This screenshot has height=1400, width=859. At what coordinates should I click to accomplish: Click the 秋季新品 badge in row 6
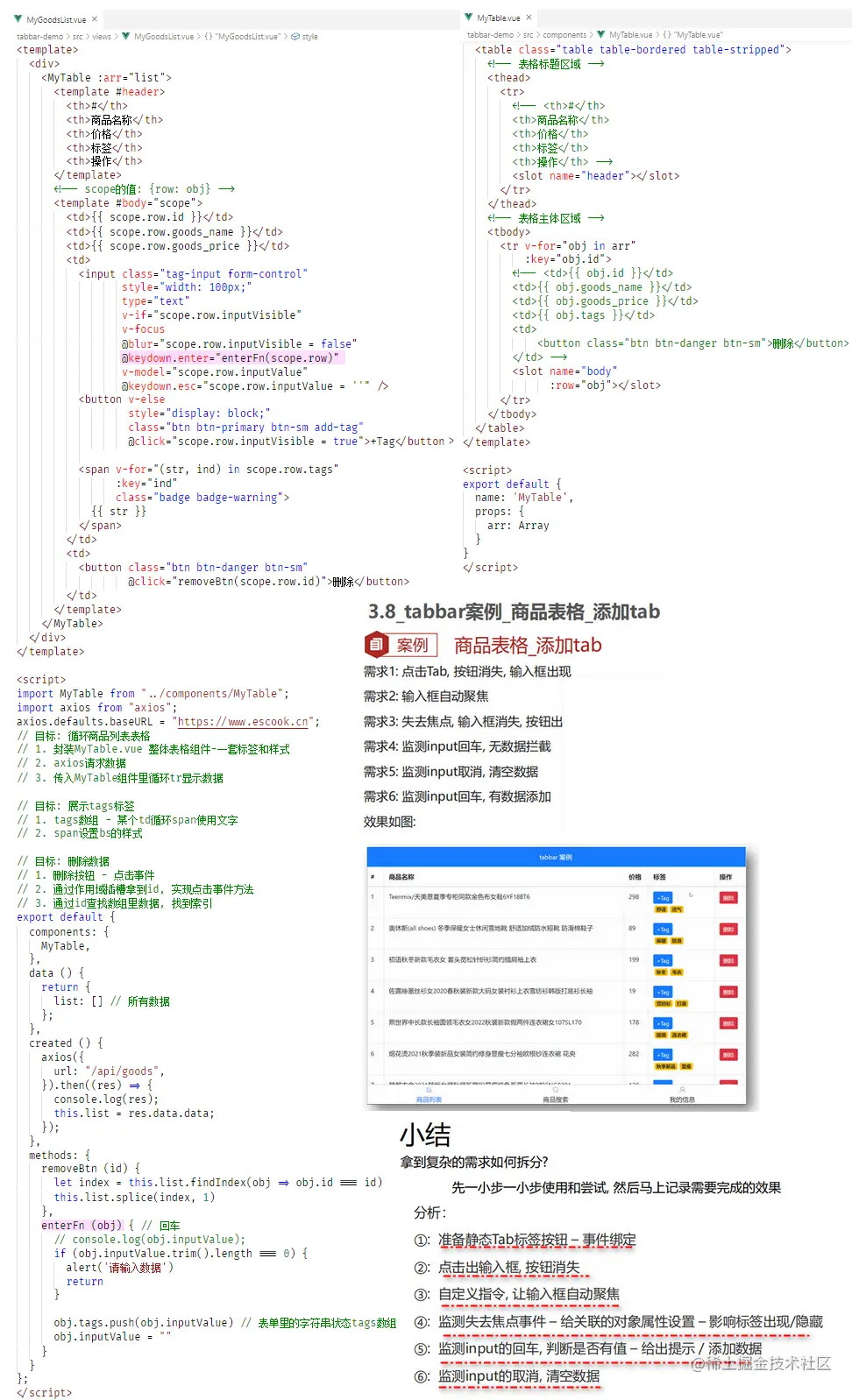coord(665,1067)
